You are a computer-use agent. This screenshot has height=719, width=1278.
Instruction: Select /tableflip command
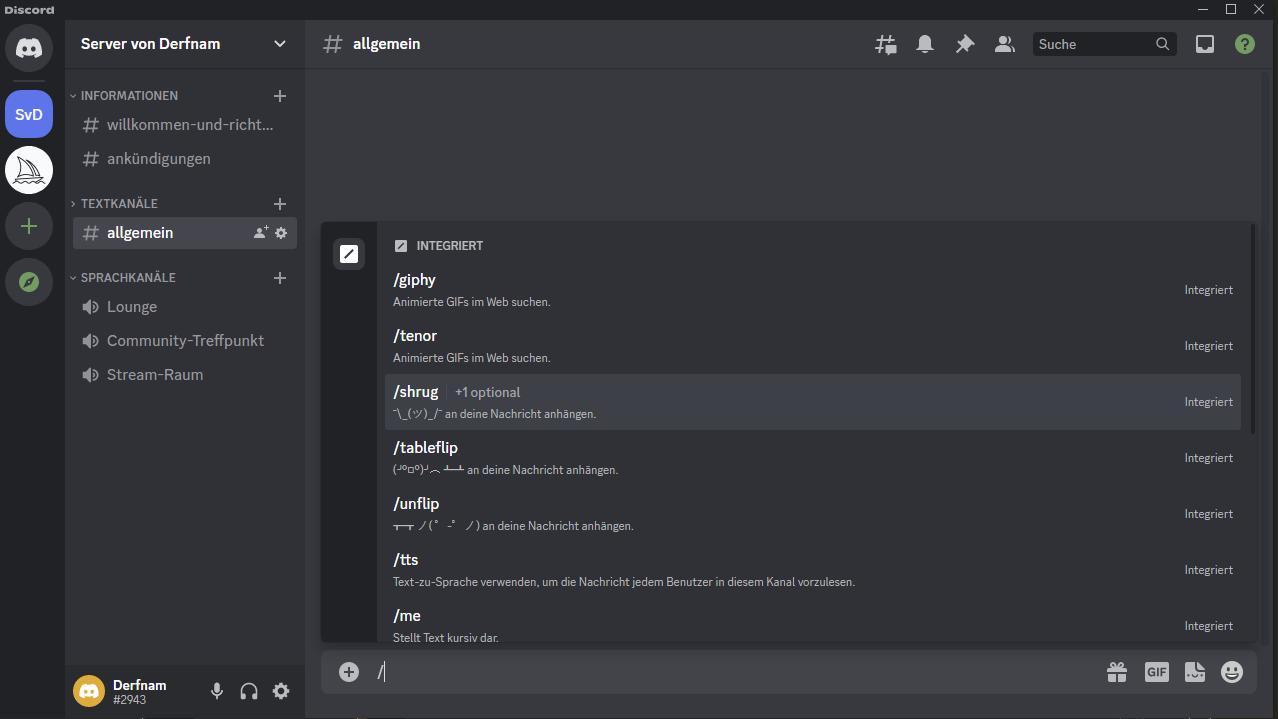pos(813,458)
